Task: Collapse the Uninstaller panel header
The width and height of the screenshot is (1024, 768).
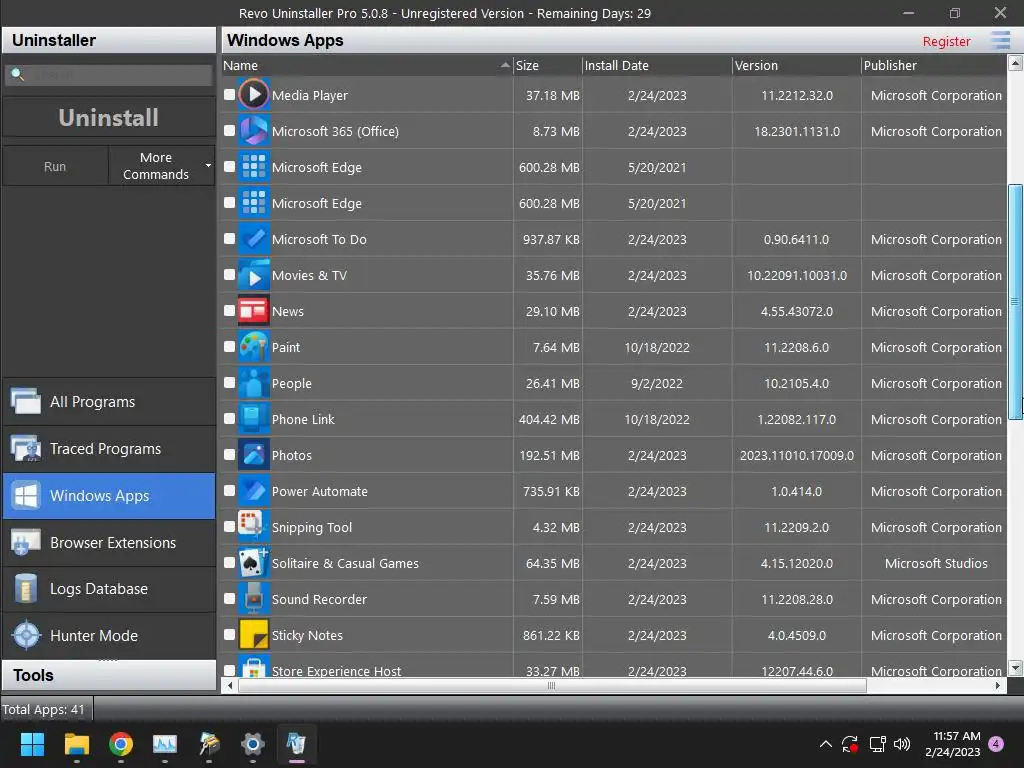Action: tap(109, 40)
